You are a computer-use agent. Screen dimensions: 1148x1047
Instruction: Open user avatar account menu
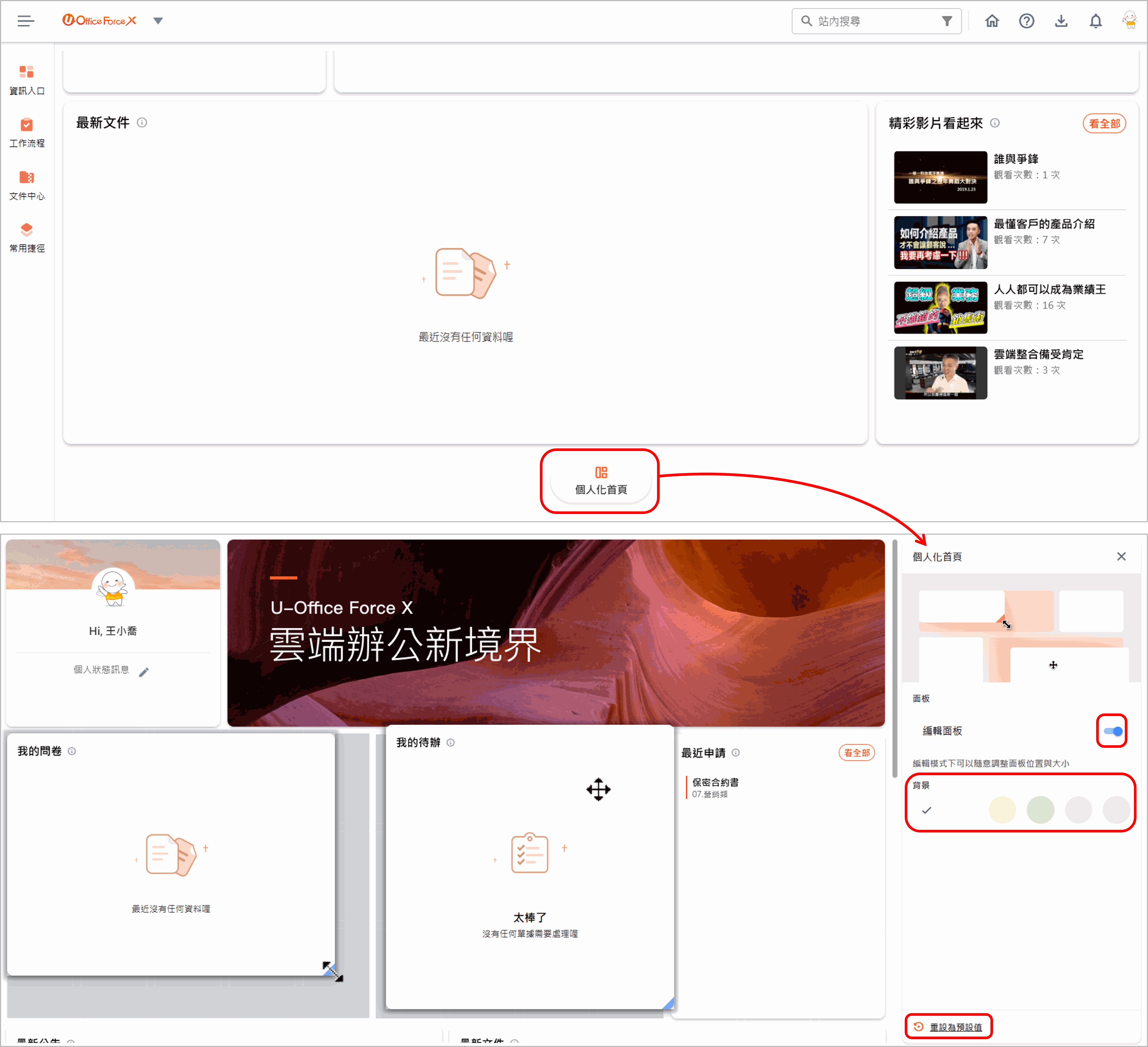1130,21
